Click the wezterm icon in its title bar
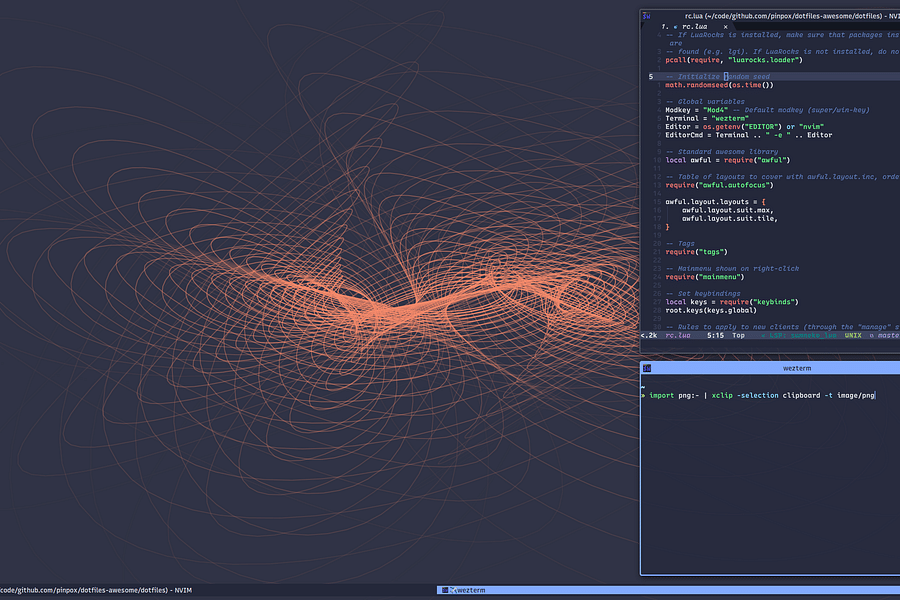Screen dimensions: 900x600 pos(645,367)
